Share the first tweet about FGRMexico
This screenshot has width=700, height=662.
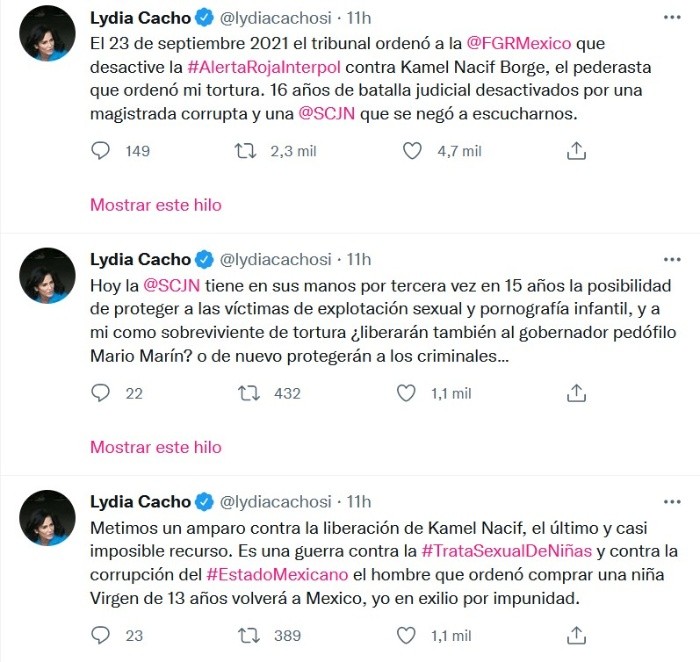point(575,151)
